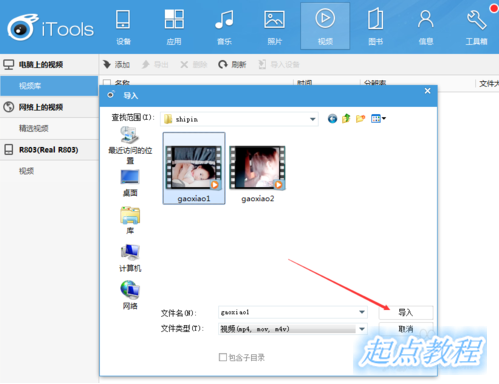Open the 设备 (Device) section
The width and height of the screenshot is (499, 384).
[x=123, y=27]
